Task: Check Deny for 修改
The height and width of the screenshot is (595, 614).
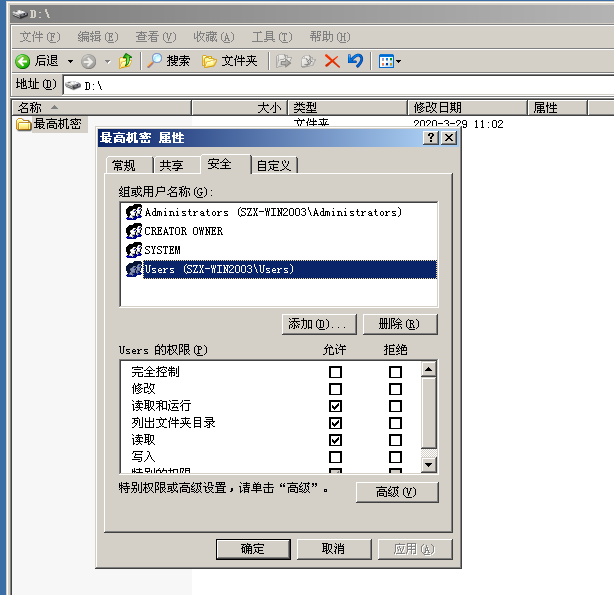Action: pos(395,389)
